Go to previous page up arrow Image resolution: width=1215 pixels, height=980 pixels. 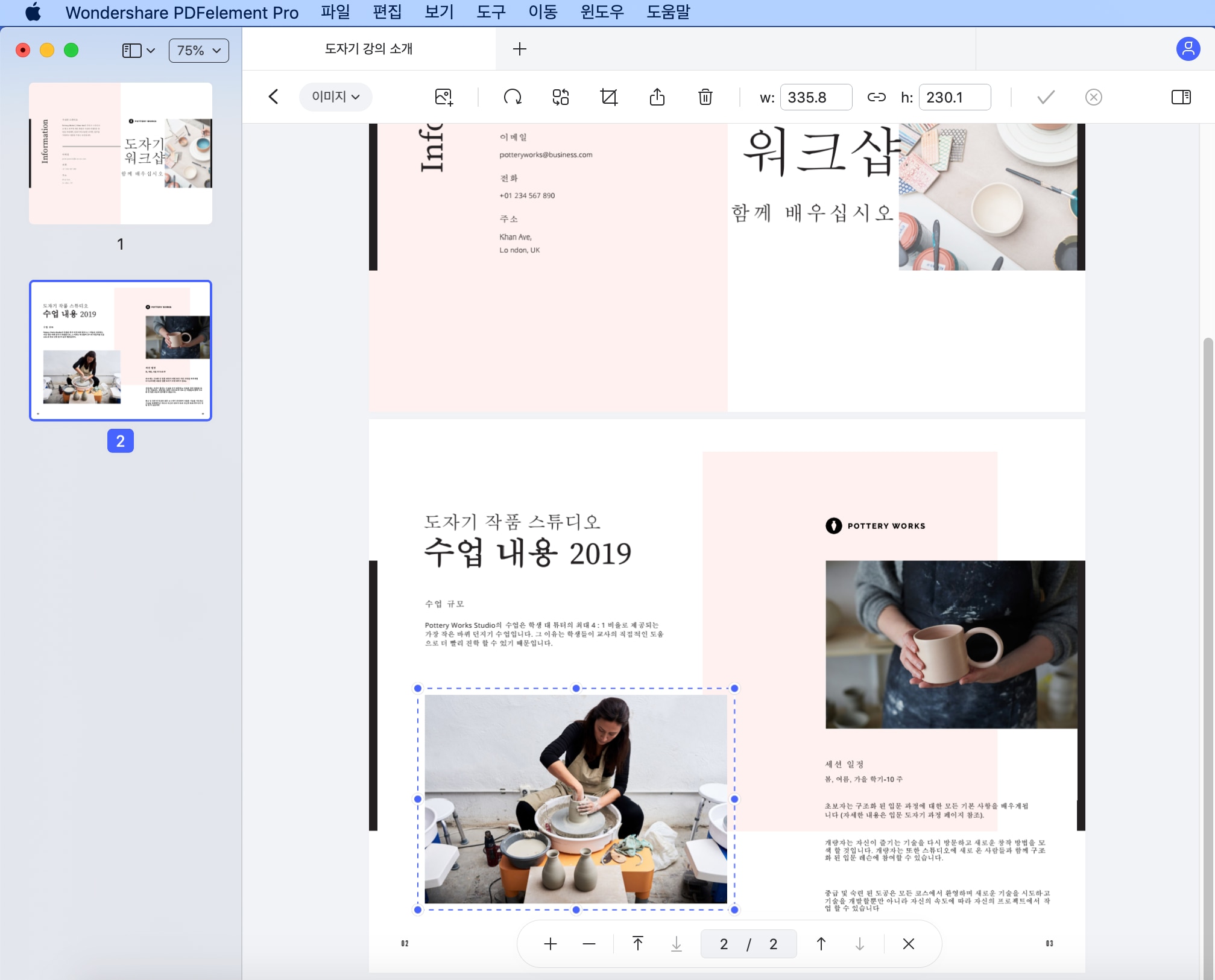[821, 944]
